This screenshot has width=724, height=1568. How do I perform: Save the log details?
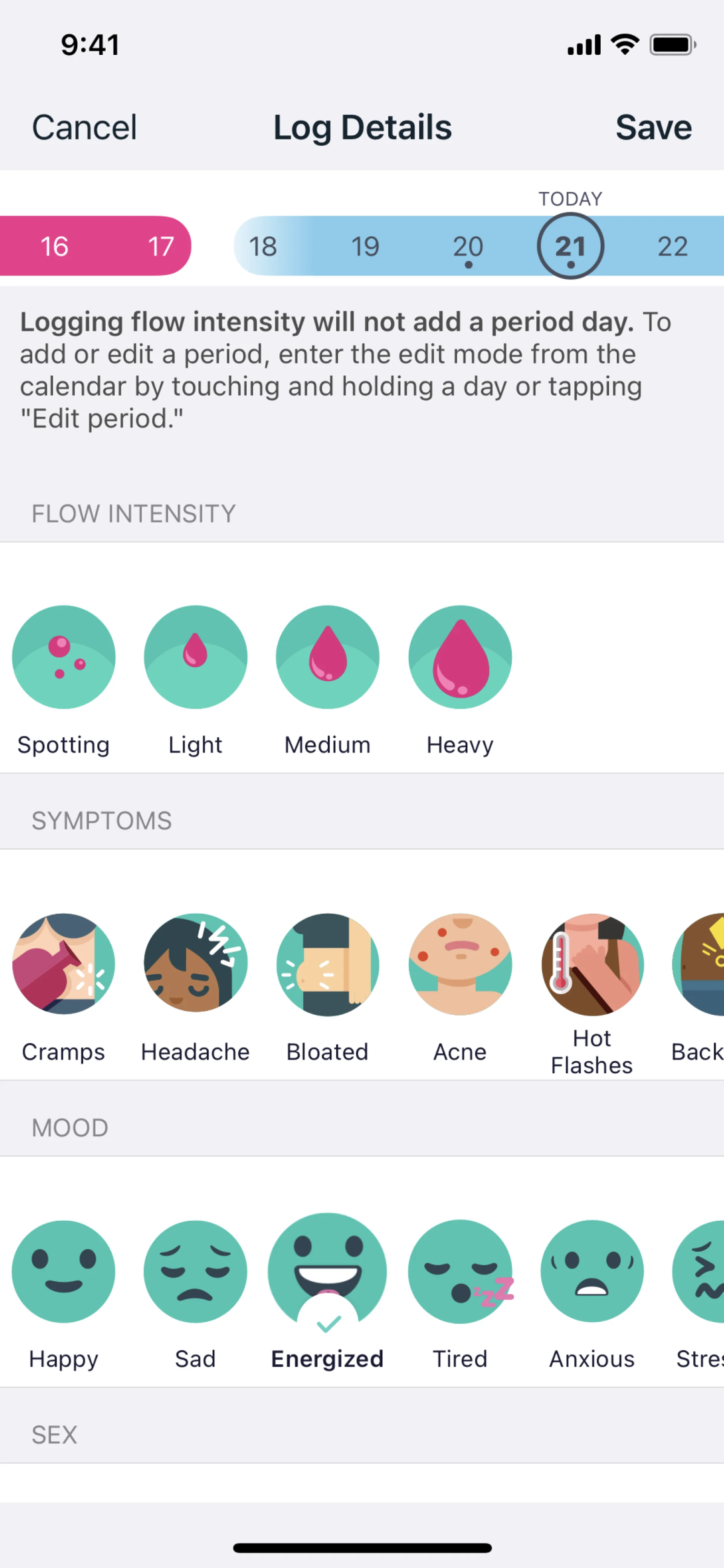point(653,128)
